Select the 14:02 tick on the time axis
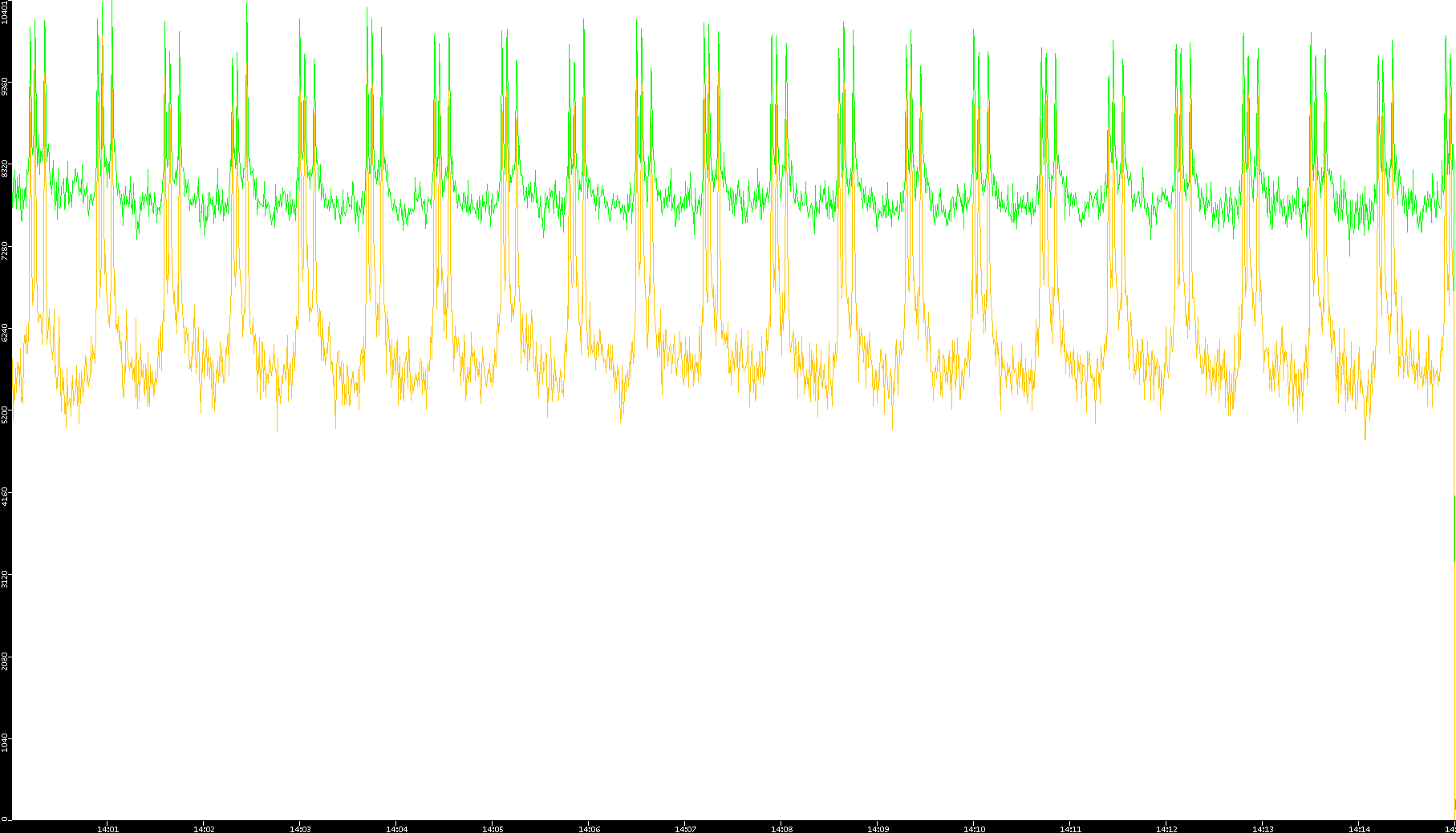 (204, 828)
